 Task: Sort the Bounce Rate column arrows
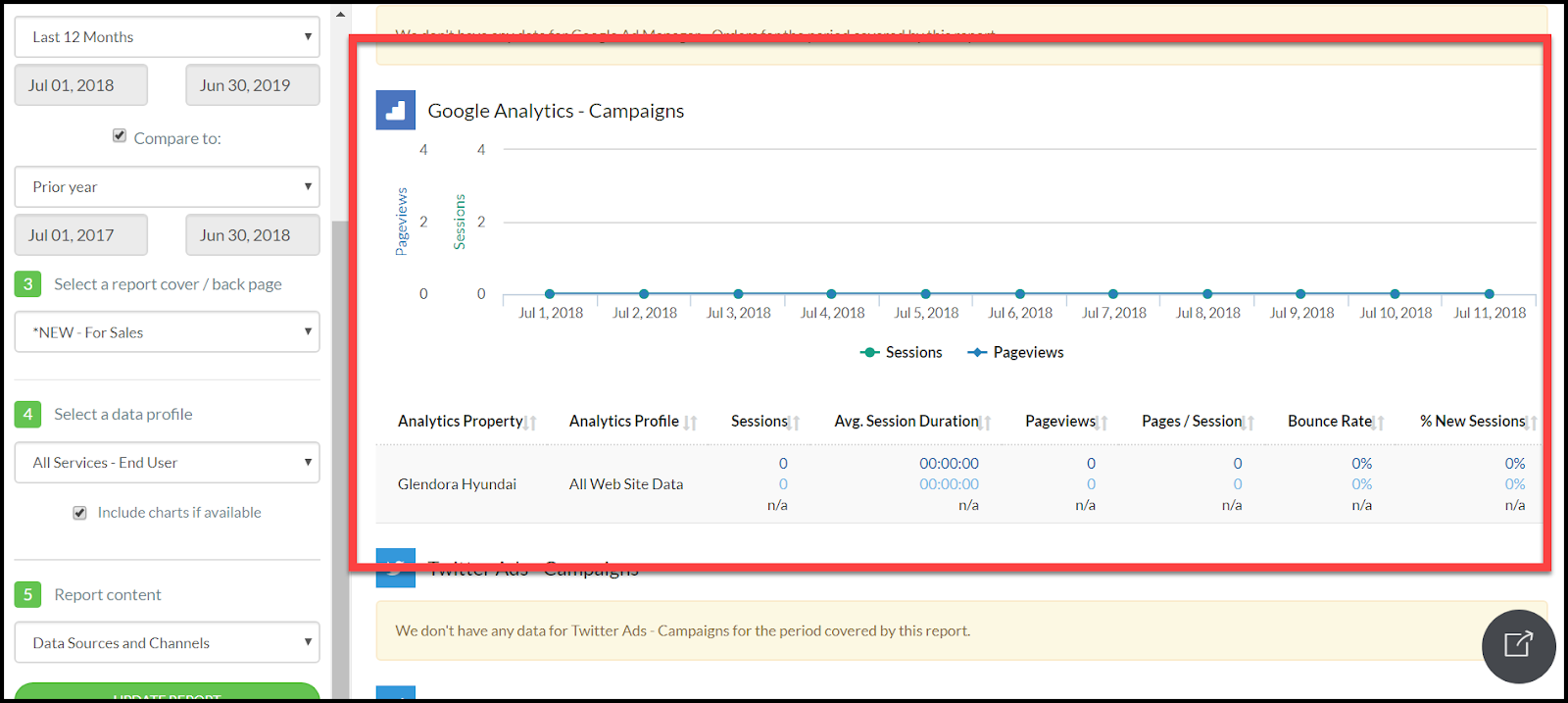coord(1378,423)
